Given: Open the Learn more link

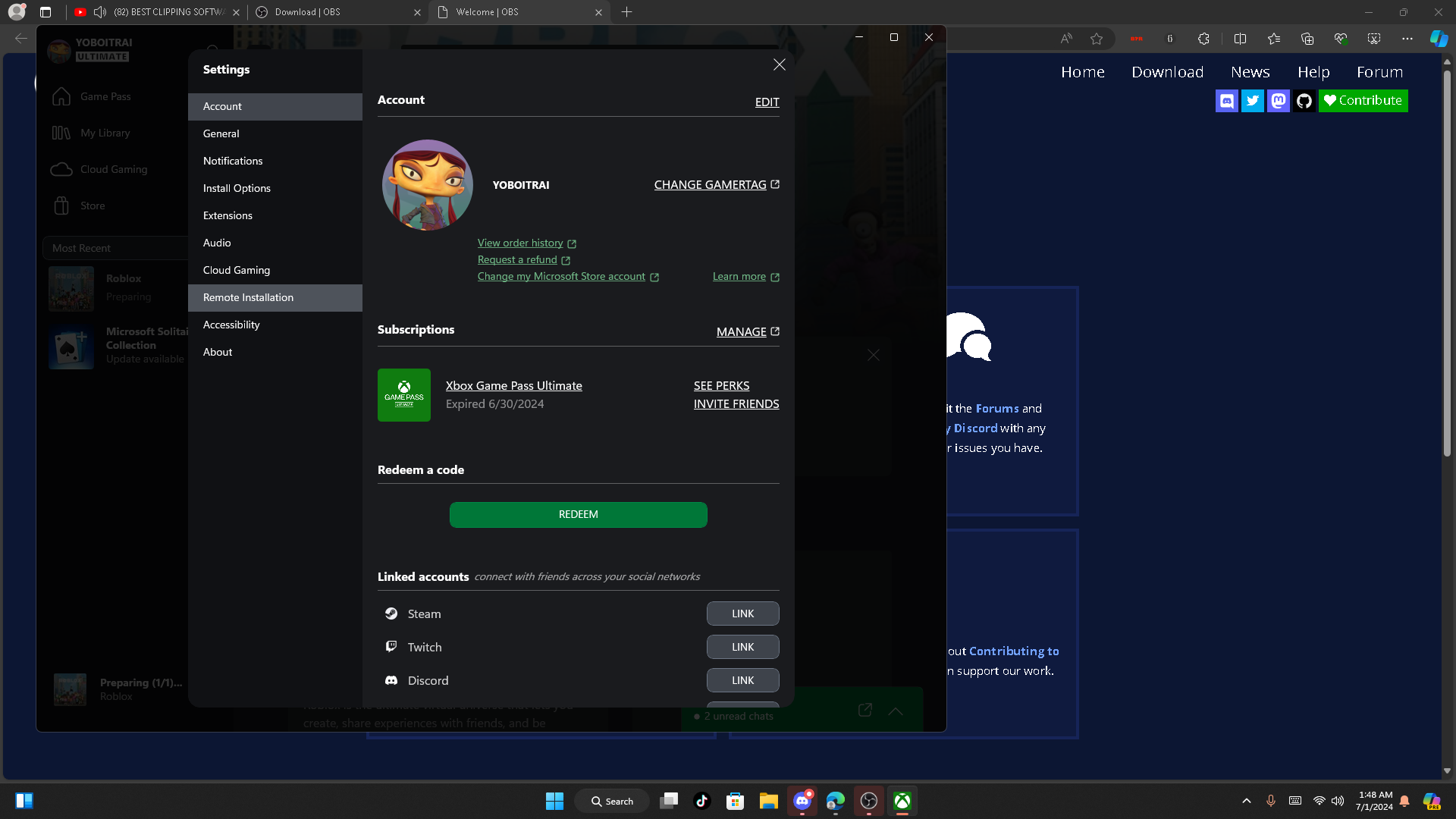Looking at the screenshot, I should tap(746, 277).
